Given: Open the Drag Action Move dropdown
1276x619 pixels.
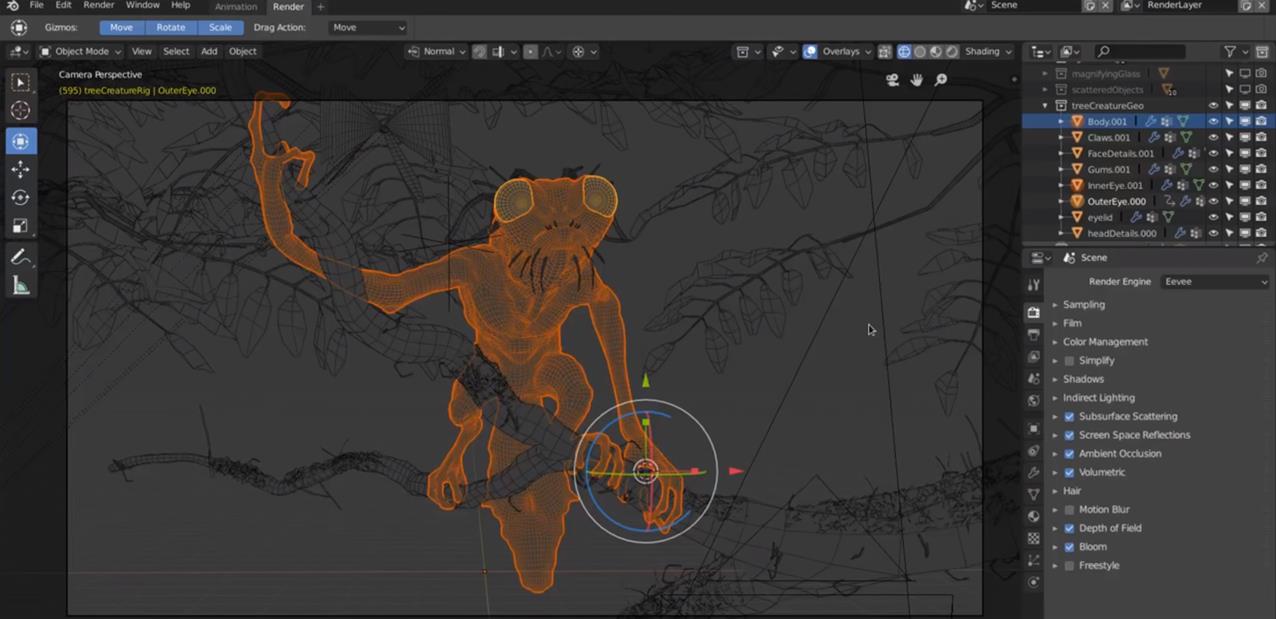Looking at the screenshot, I should pyautogui.click(x=368, y=27).
